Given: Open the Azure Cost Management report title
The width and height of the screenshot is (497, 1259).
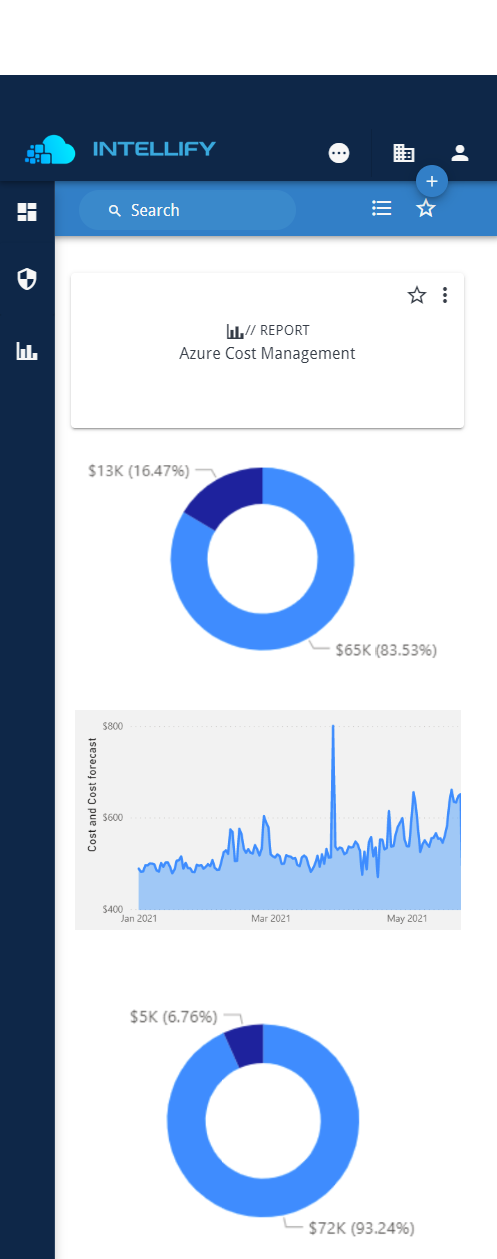Looking at the screenshot, I should click(267, 353).
